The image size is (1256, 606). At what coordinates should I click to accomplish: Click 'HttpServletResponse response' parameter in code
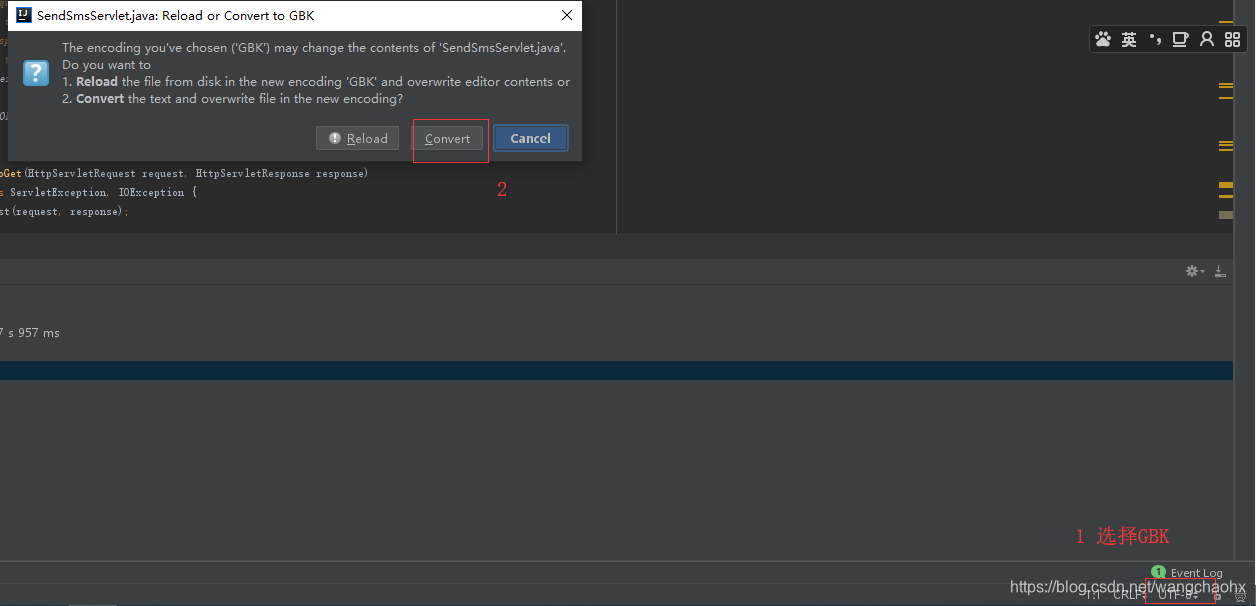click(281, 173)
